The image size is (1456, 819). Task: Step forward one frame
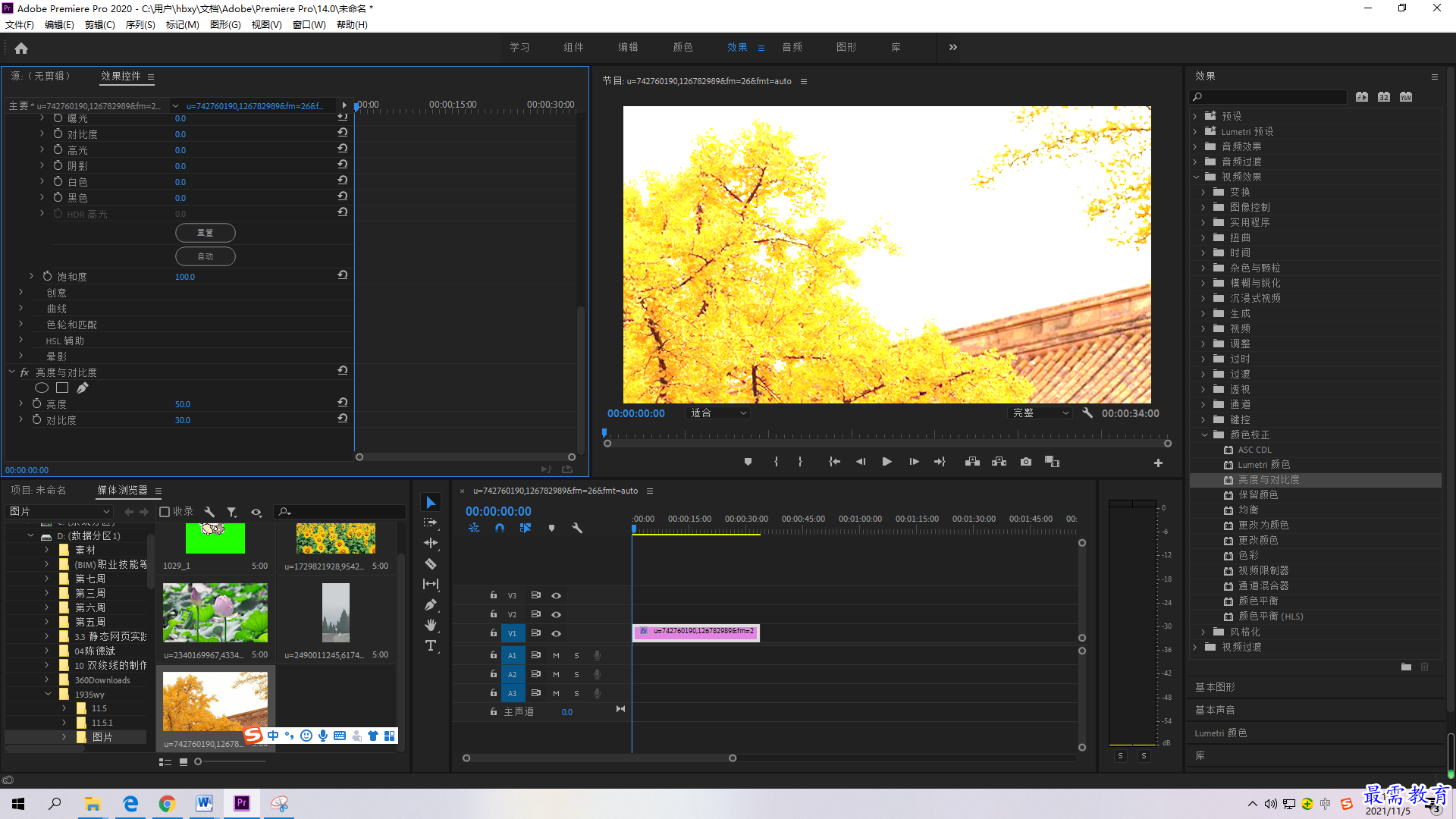tap(914, 462)
